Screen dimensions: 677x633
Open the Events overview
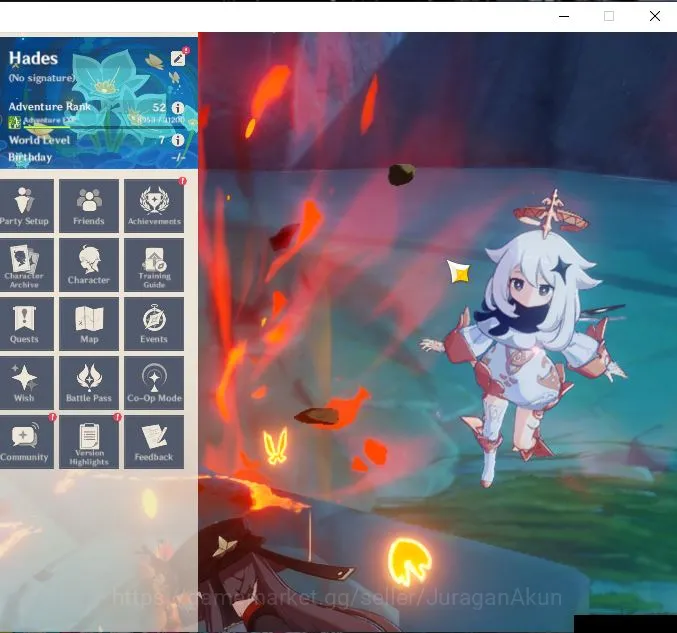click(x=154, y=324)
